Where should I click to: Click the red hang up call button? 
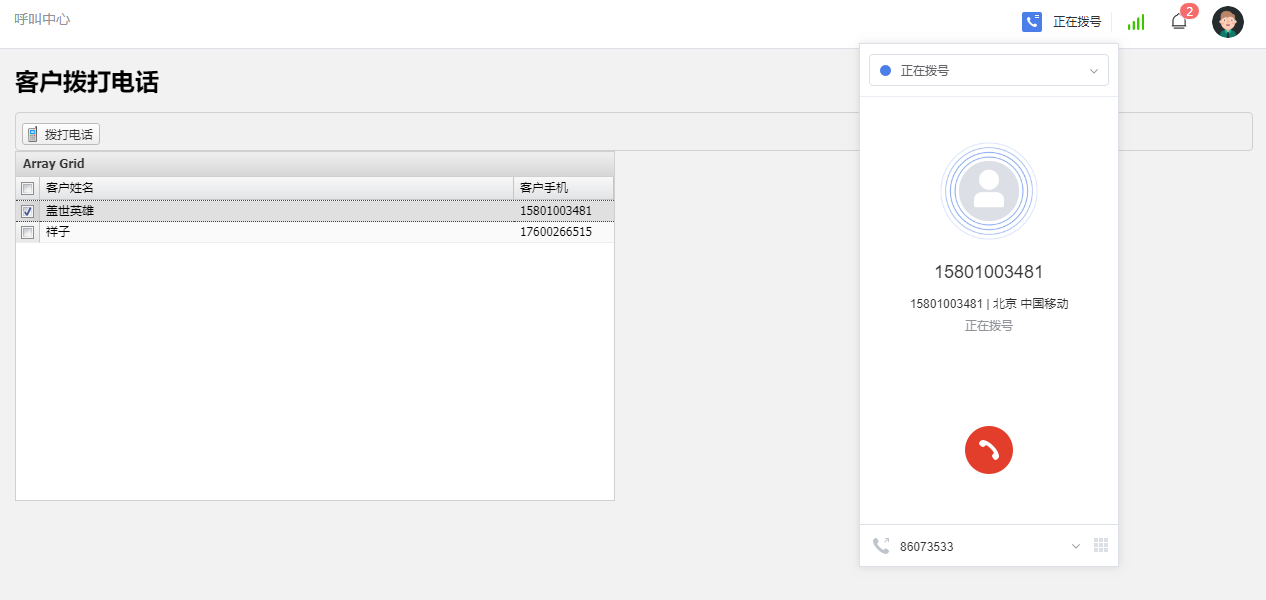click(x=988, y=450)
